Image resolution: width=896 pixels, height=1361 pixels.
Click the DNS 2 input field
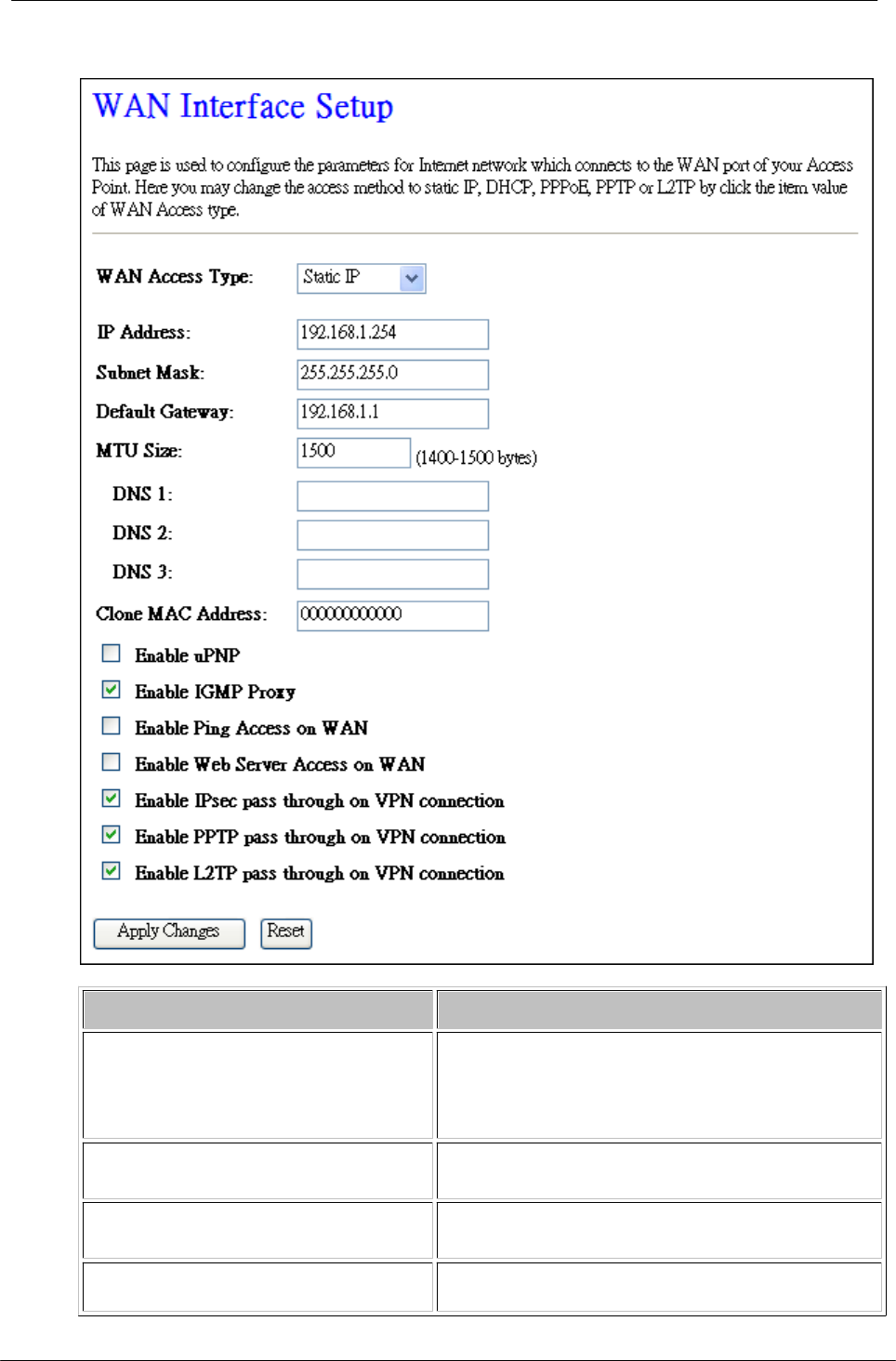[x=392, y=535]
